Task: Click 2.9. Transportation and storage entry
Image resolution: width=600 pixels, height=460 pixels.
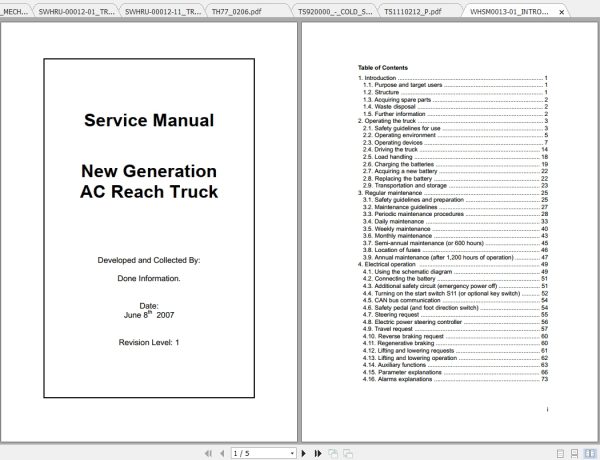Action: point(455,186)
